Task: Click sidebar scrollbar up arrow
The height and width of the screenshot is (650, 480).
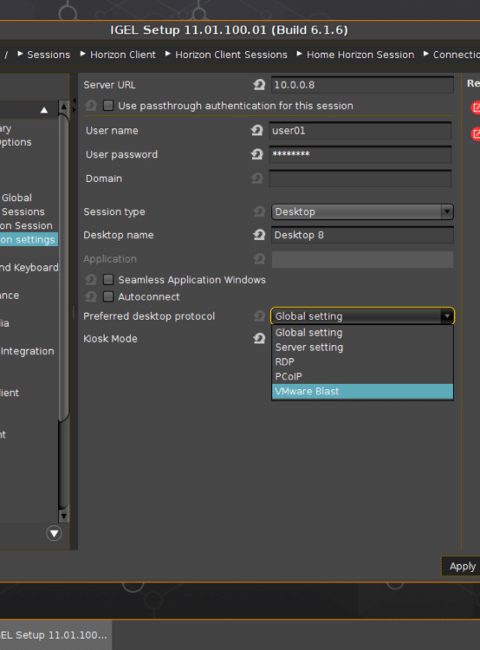Action: 63,107
